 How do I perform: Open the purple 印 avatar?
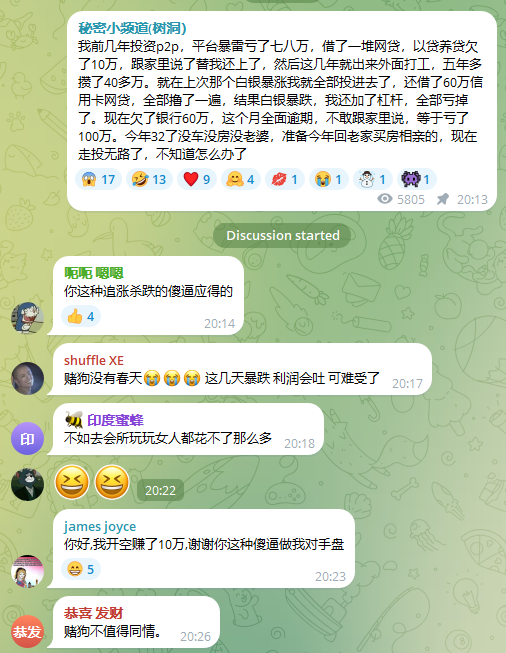tap(27, 439)
